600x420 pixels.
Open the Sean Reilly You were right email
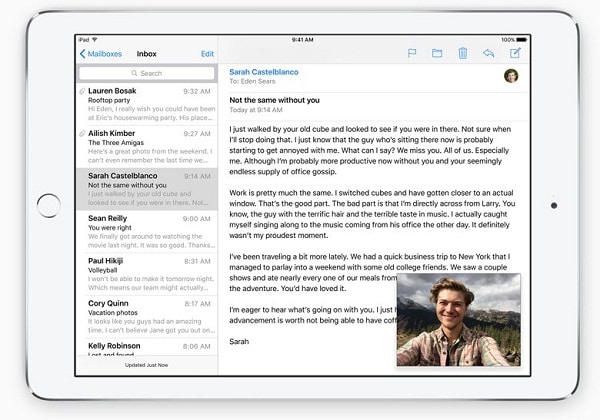pos(147,231)
